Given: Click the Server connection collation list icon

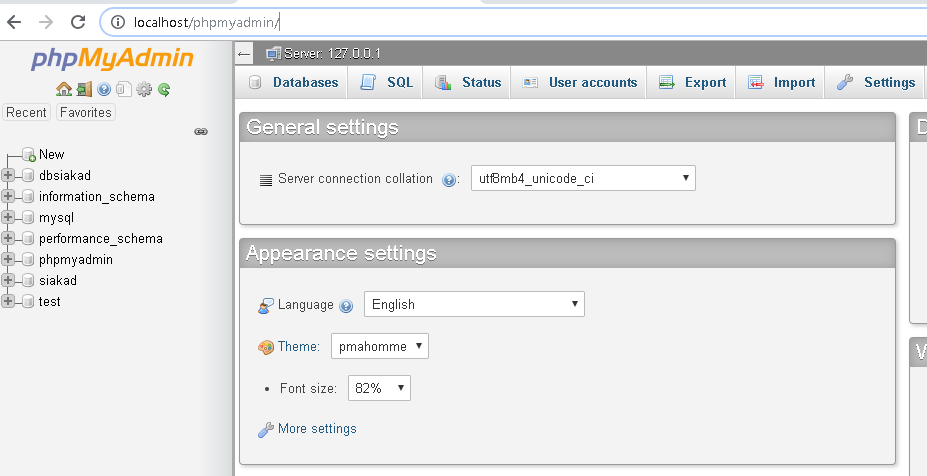Looking at the screenshot, I should 266,180.
